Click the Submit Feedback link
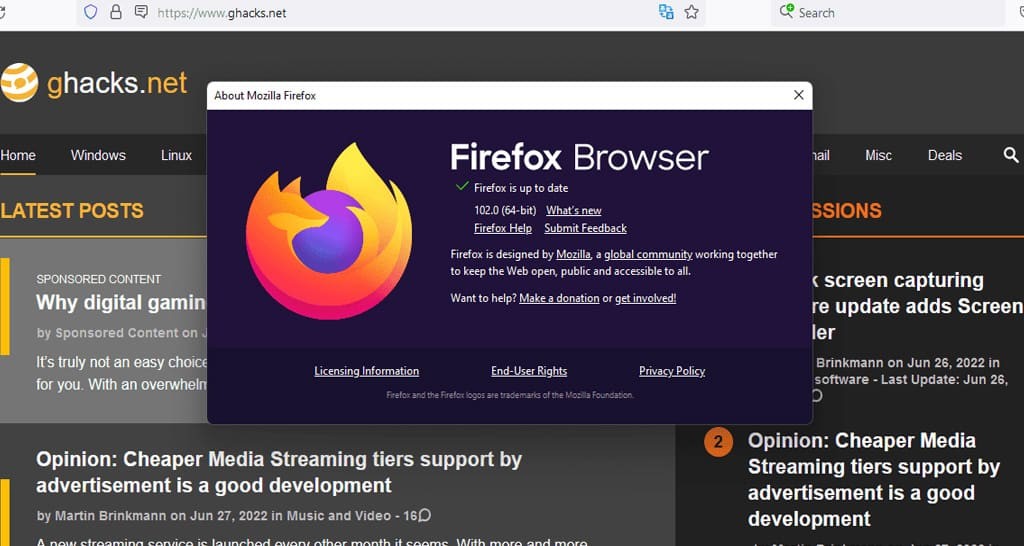This screenshot has width=1024, height=546. [x=585, y=228]
